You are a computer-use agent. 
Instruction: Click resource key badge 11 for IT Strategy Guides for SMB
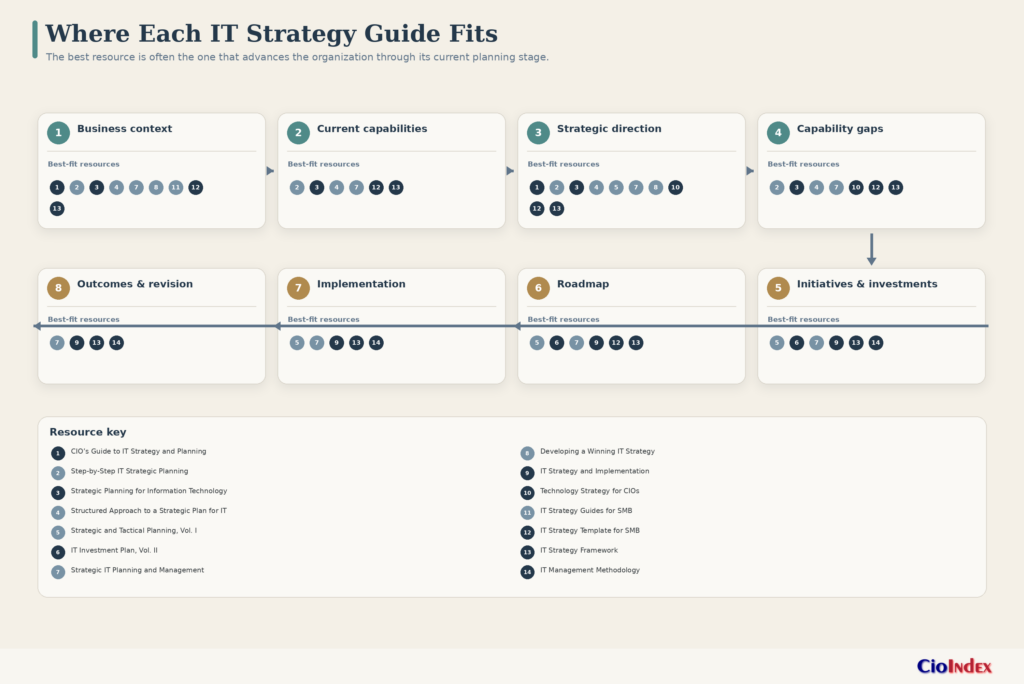[528, 513]
